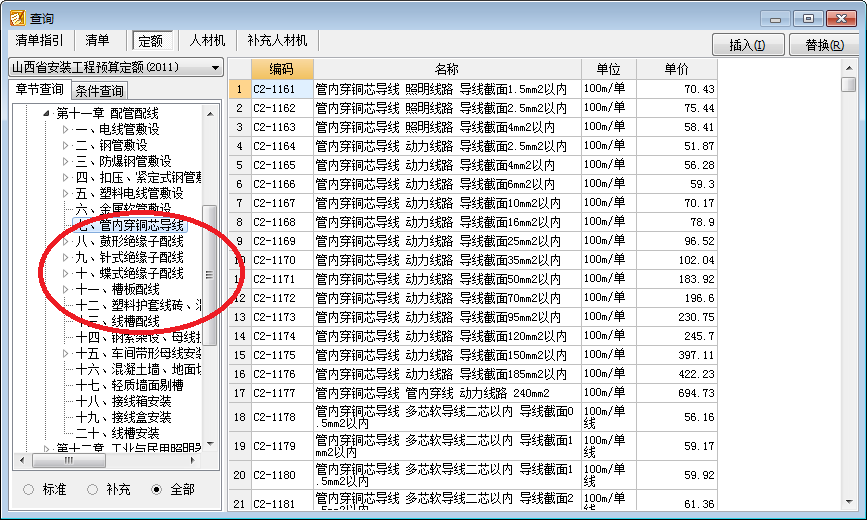Sort by 编码 column header

click(282, 69)
